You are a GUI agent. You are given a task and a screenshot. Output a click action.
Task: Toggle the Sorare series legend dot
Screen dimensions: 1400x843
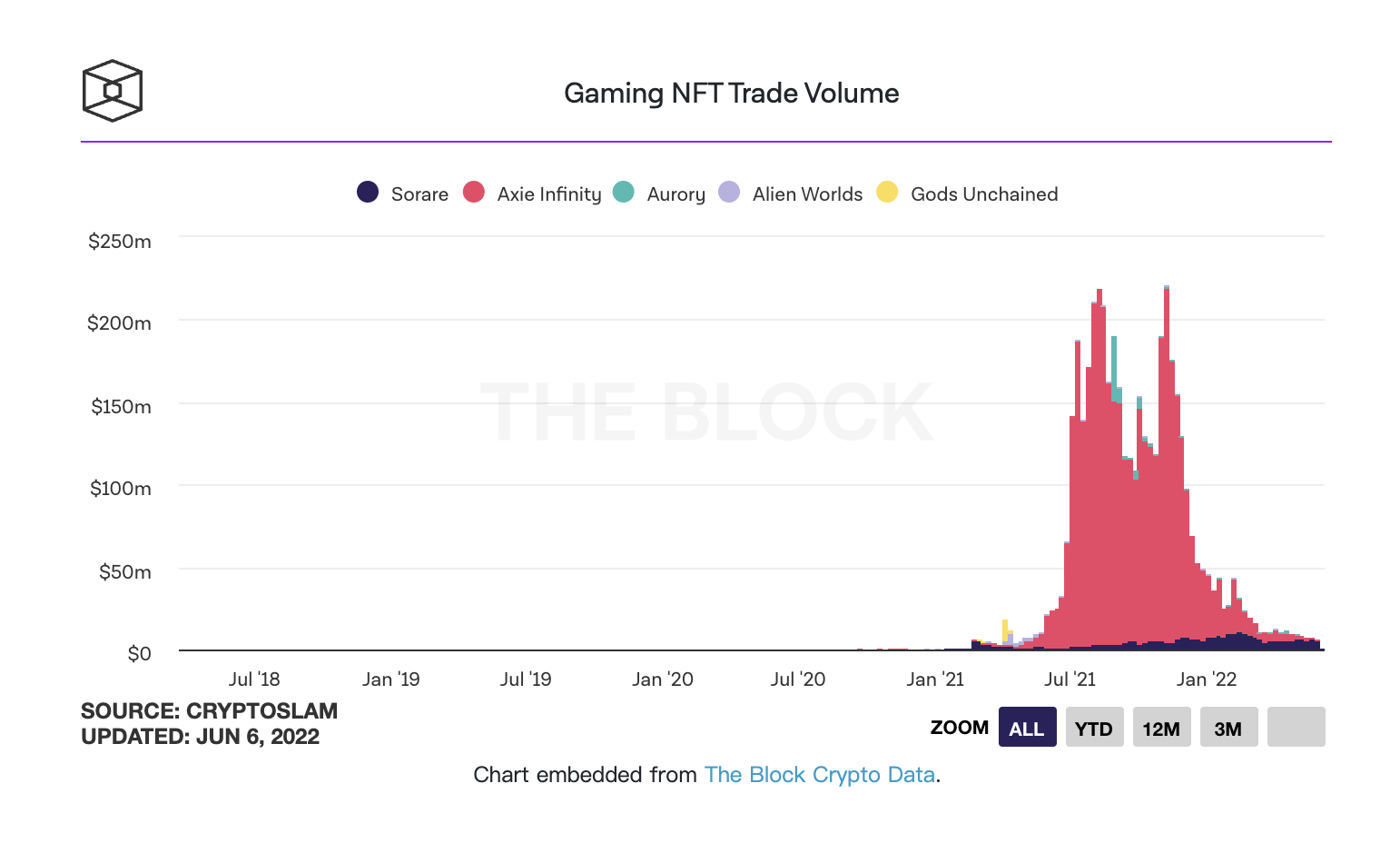point(368,192)
